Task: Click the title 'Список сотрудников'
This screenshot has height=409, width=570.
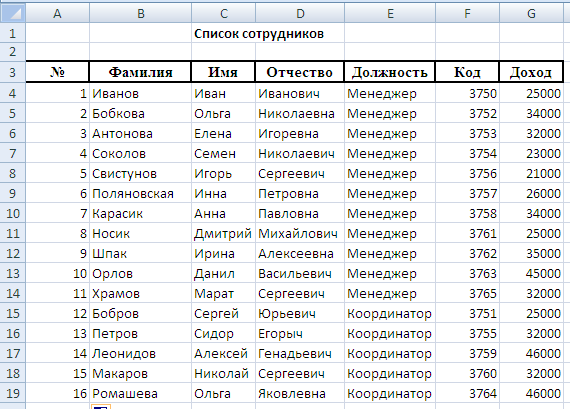Action: [x=259, y=34]
